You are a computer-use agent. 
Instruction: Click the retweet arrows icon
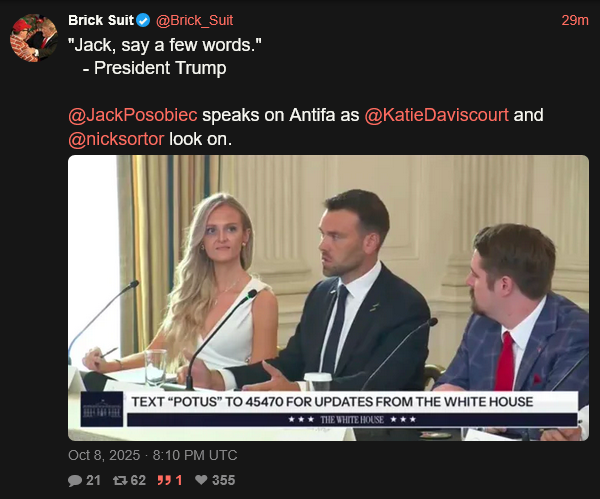coord(120,480)
